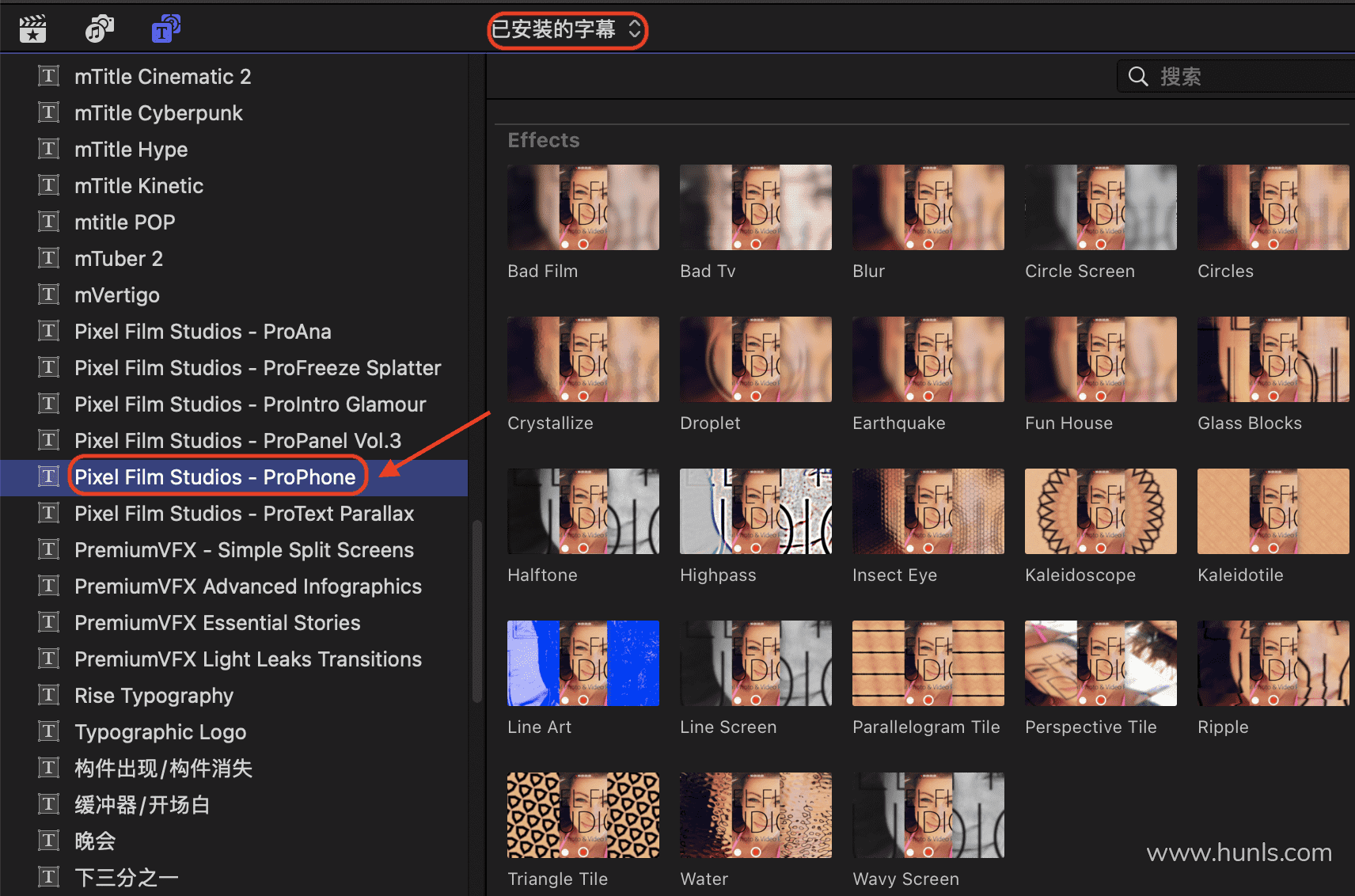
Task: Select the Kaleidoscope effect thumbnail
Action: pyautogui.click(x=1101, y=511)
